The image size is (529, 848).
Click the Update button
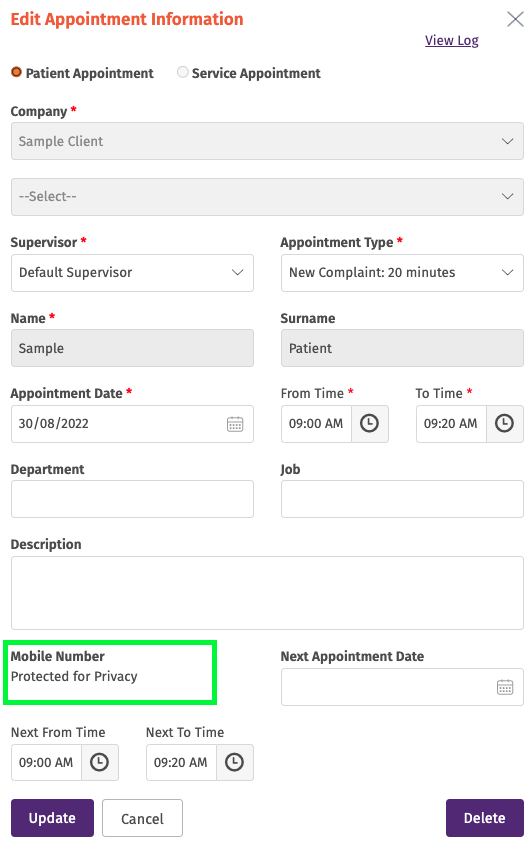click(x=52, y=818)
